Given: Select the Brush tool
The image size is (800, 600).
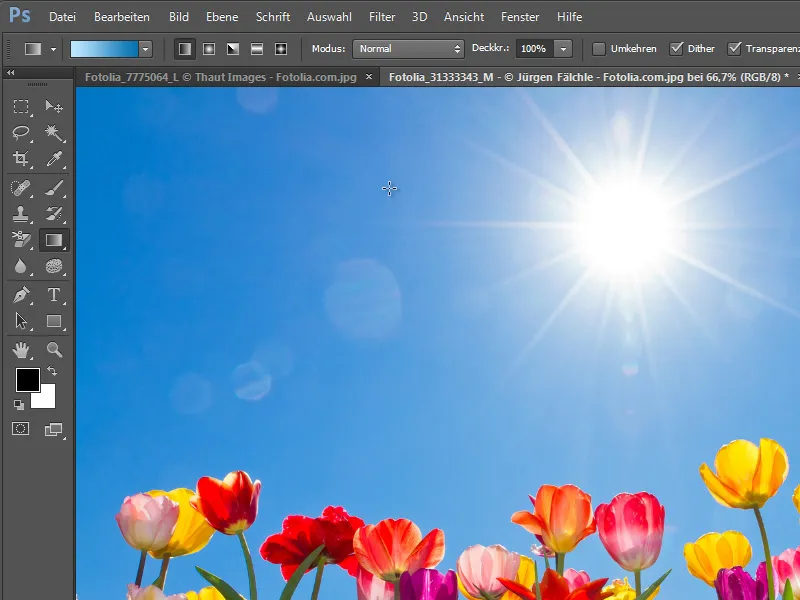Looking at the screenshot, I should [54, 188].
